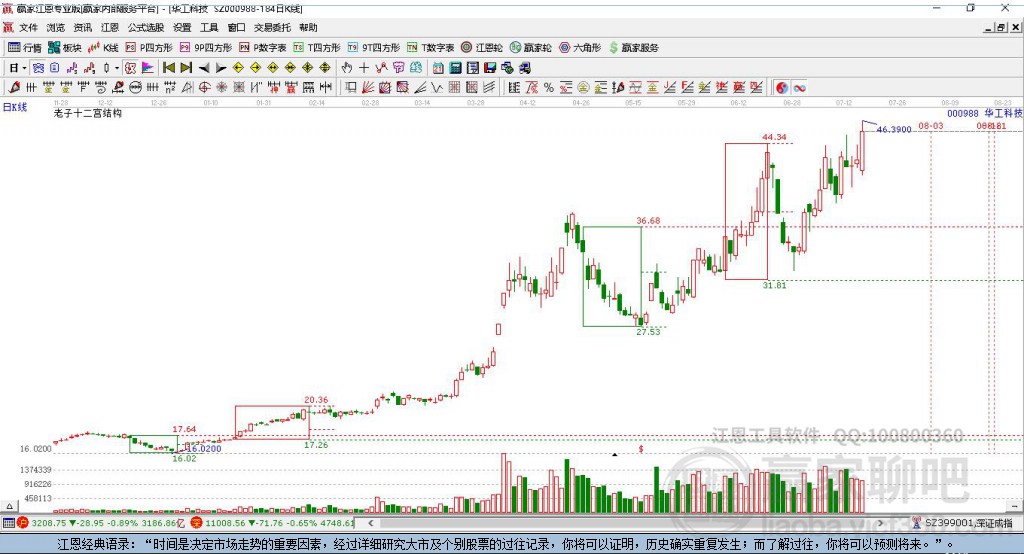Click the 000988 stock code label
The image size is (1024, 554).
pos(963,114)
